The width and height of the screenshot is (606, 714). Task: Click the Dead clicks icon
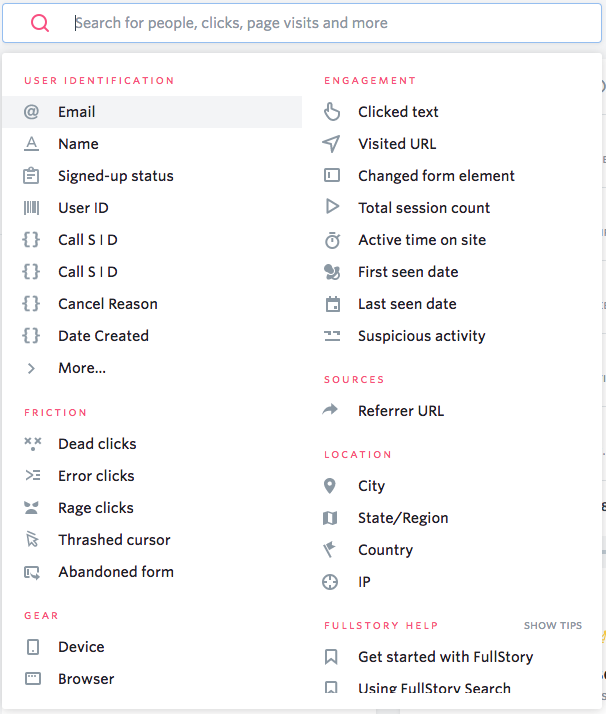pos(32,444)
